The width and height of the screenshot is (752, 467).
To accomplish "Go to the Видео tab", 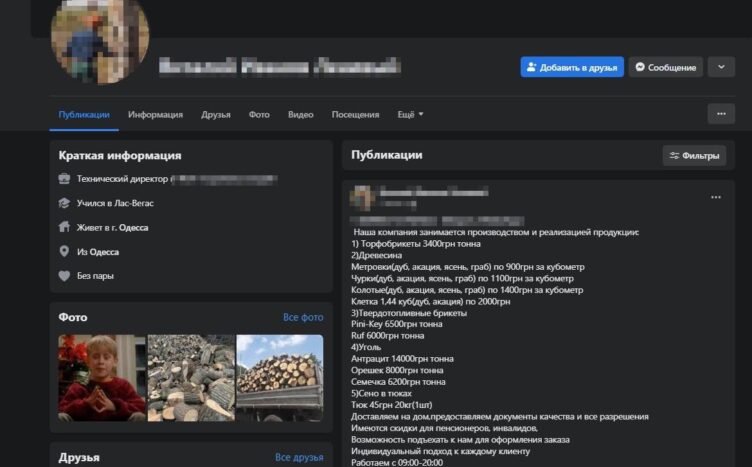I will click(x=300, y=114).
